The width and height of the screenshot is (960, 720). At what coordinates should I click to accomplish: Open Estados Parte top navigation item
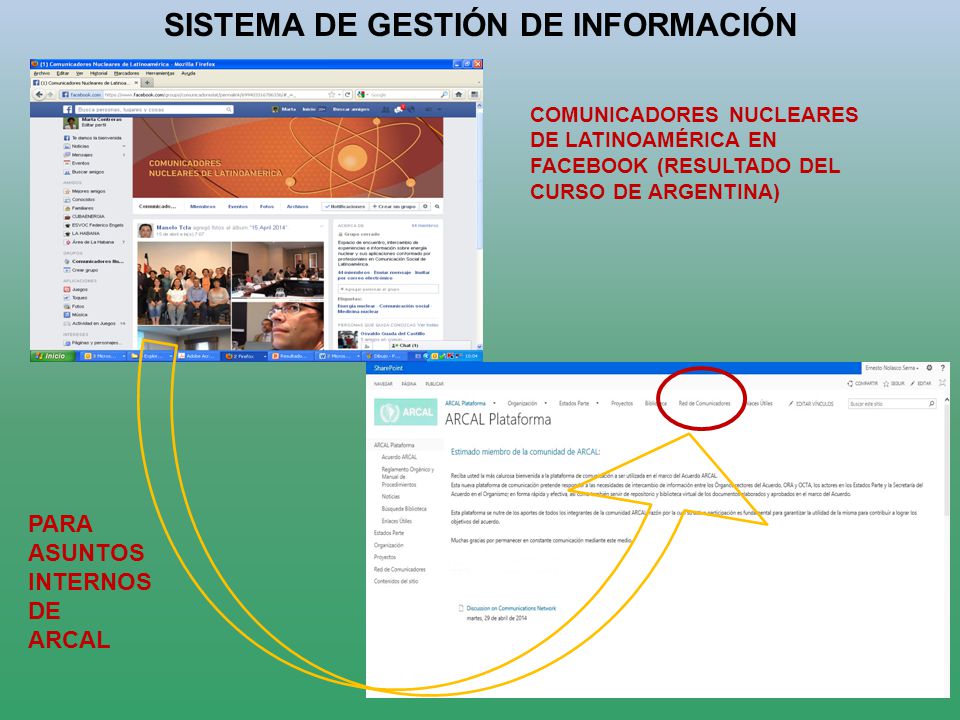click(574, 403)
